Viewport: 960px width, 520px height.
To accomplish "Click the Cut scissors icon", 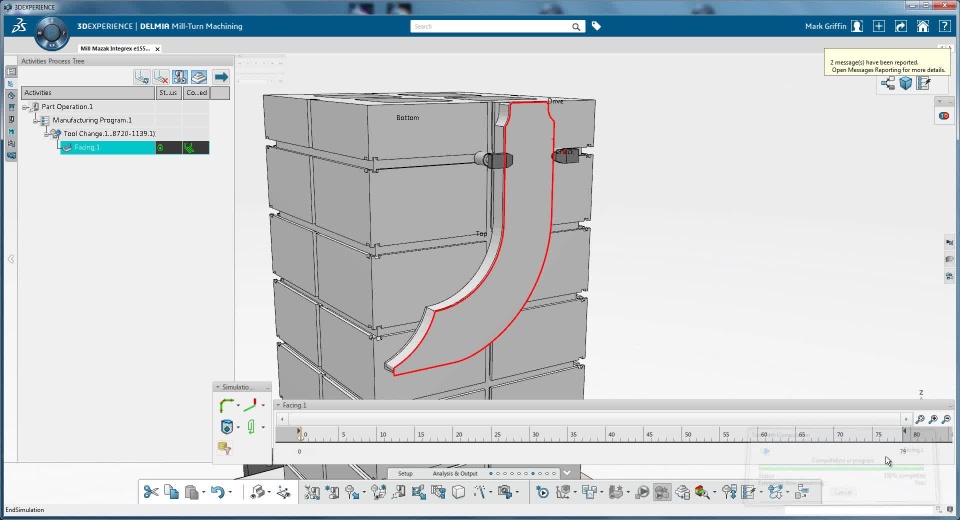I will click(151, 491).
